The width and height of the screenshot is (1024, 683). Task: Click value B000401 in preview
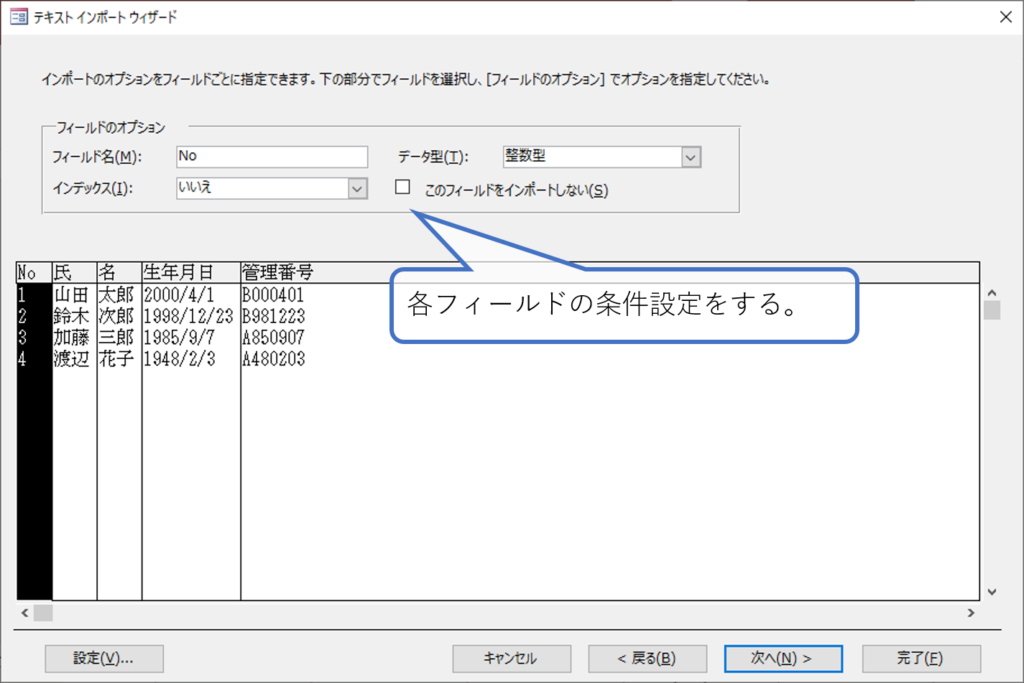coord(273,294)
